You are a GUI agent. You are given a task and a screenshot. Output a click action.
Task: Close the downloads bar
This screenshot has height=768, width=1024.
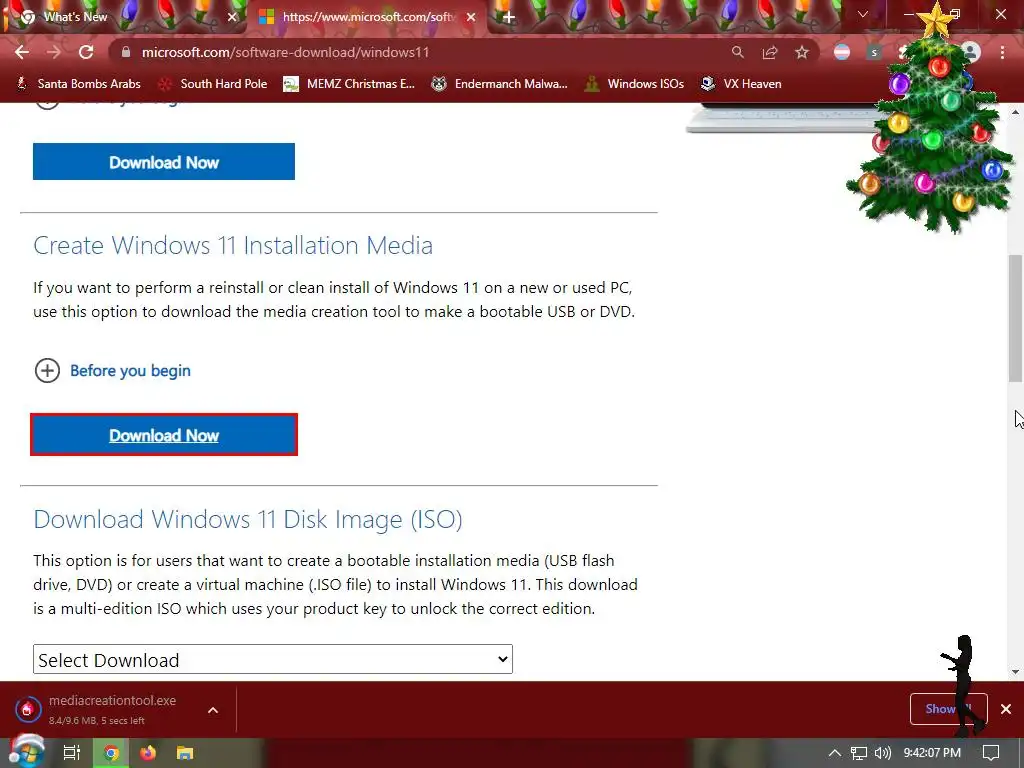pos(1006,709)
